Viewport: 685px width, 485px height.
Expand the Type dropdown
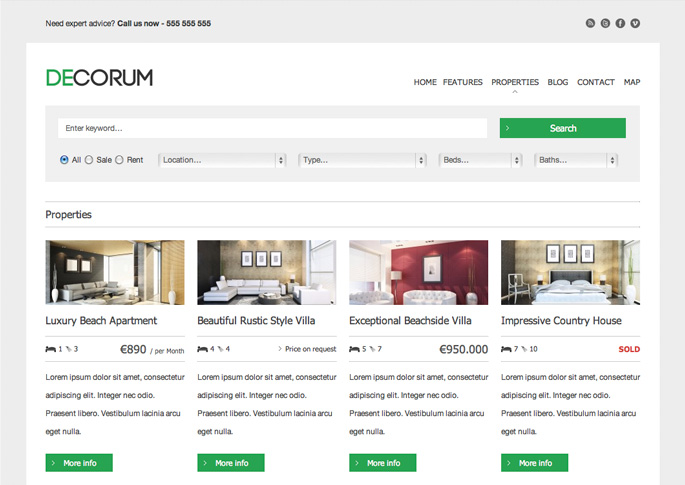(363, 160)
